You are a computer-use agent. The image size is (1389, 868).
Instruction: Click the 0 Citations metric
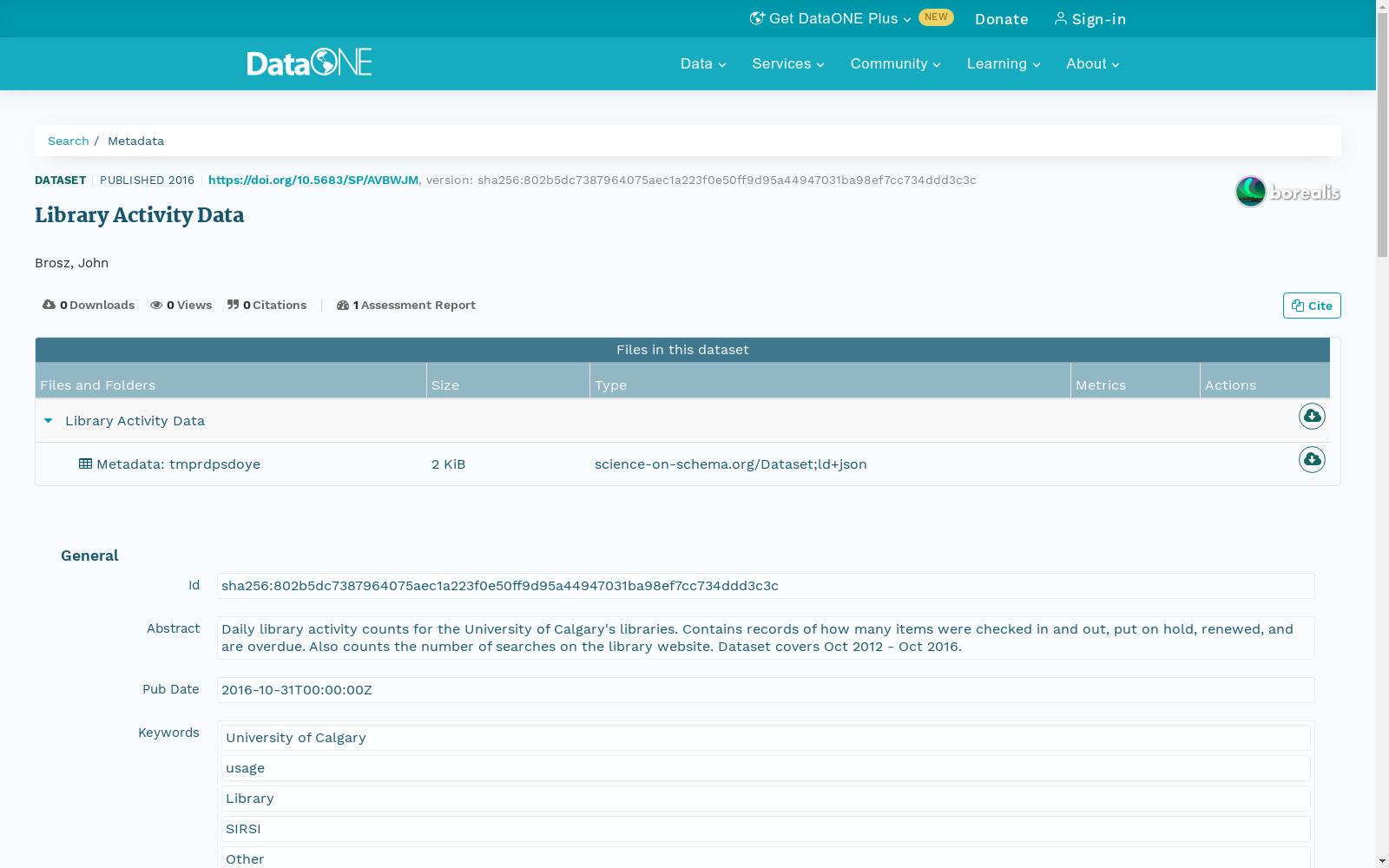[x=267, y=305]
